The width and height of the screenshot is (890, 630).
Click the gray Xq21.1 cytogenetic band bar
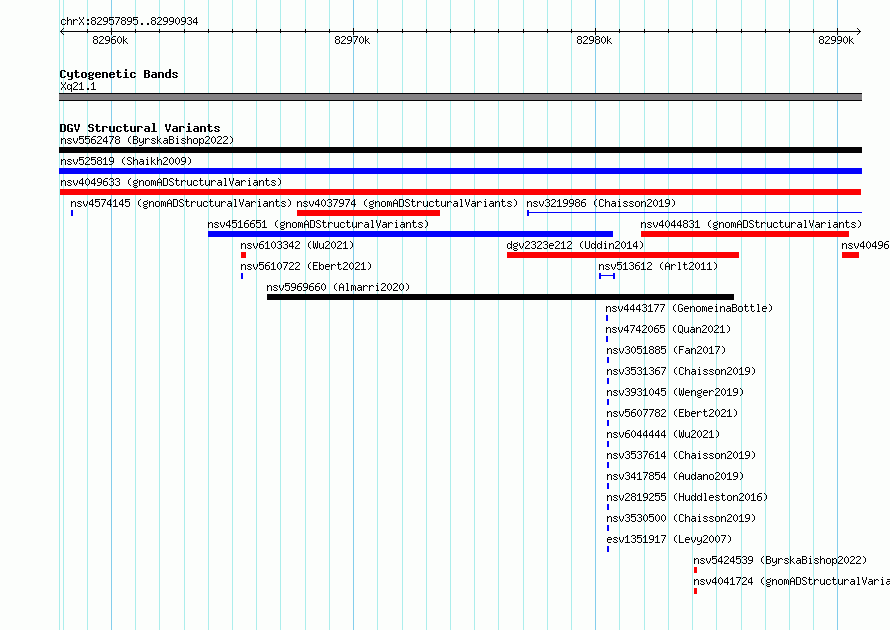pyautogui.click(x=460, y=97)
